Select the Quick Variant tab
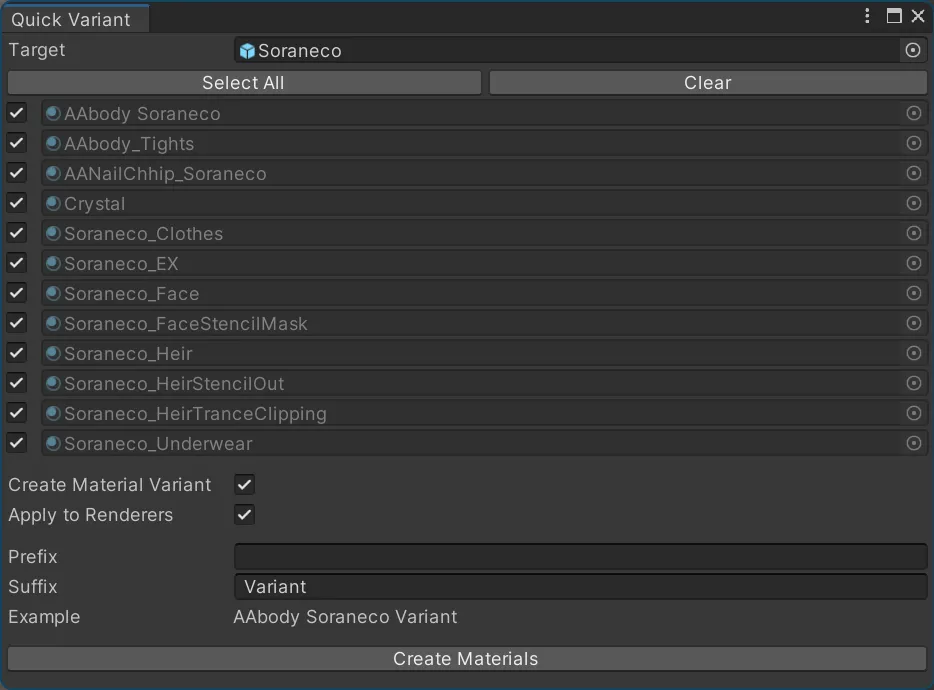The image size is (934, 690). coord(71,19)
